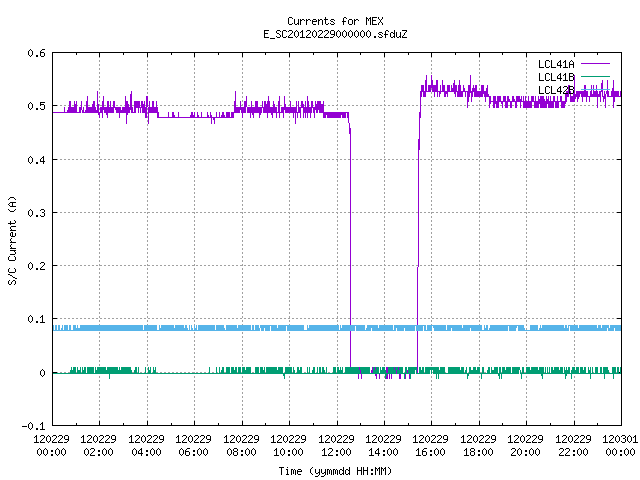Click the LCL41B legend label
The height and width of the screenshot is (480, 640).
pos(556,77)
